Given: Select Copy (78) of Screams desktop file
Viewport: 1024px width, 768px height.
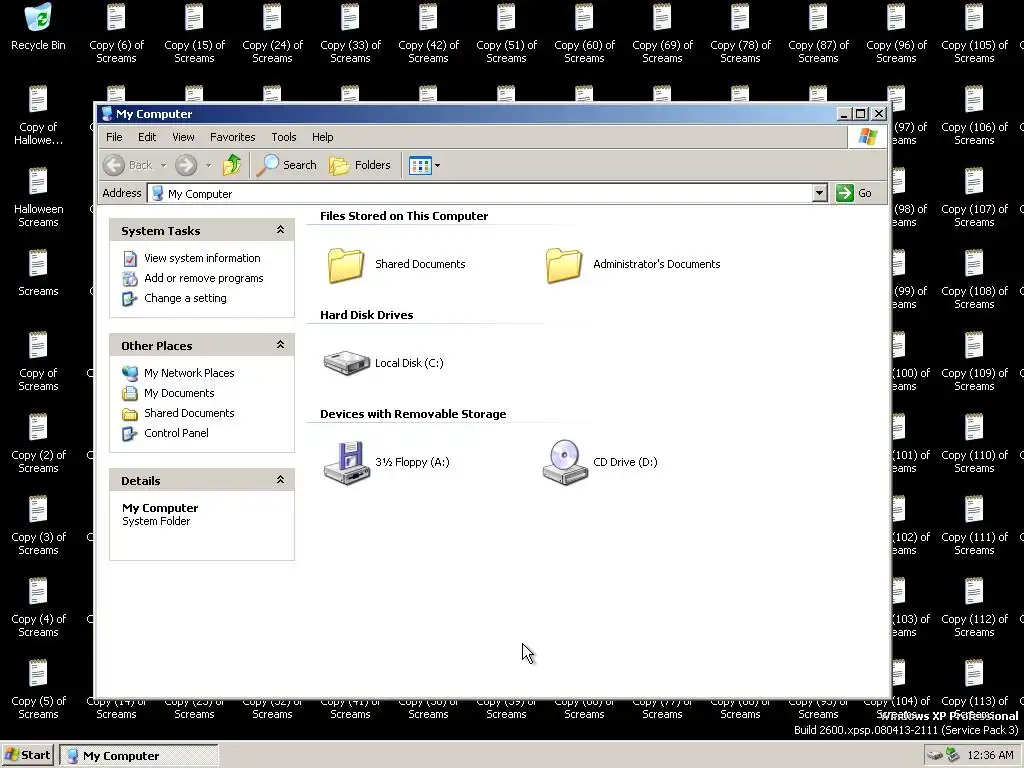Looking at the screenshot, I should click(741, 33).
